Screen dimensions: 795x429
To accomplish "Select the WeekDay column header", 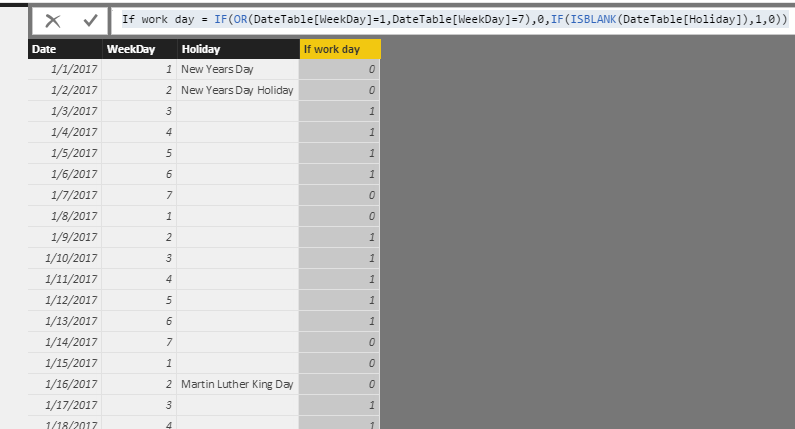I will coord(139,49).
